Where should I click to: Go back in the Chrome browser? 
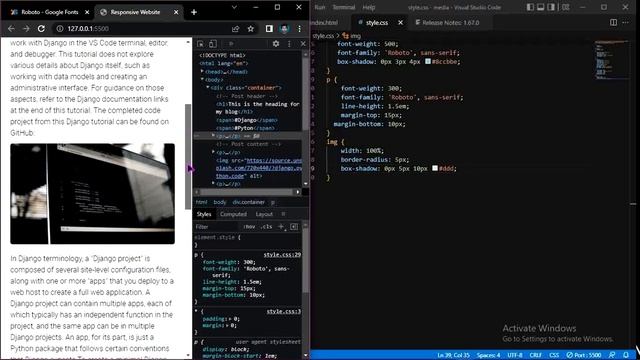(x=11, y=29)
